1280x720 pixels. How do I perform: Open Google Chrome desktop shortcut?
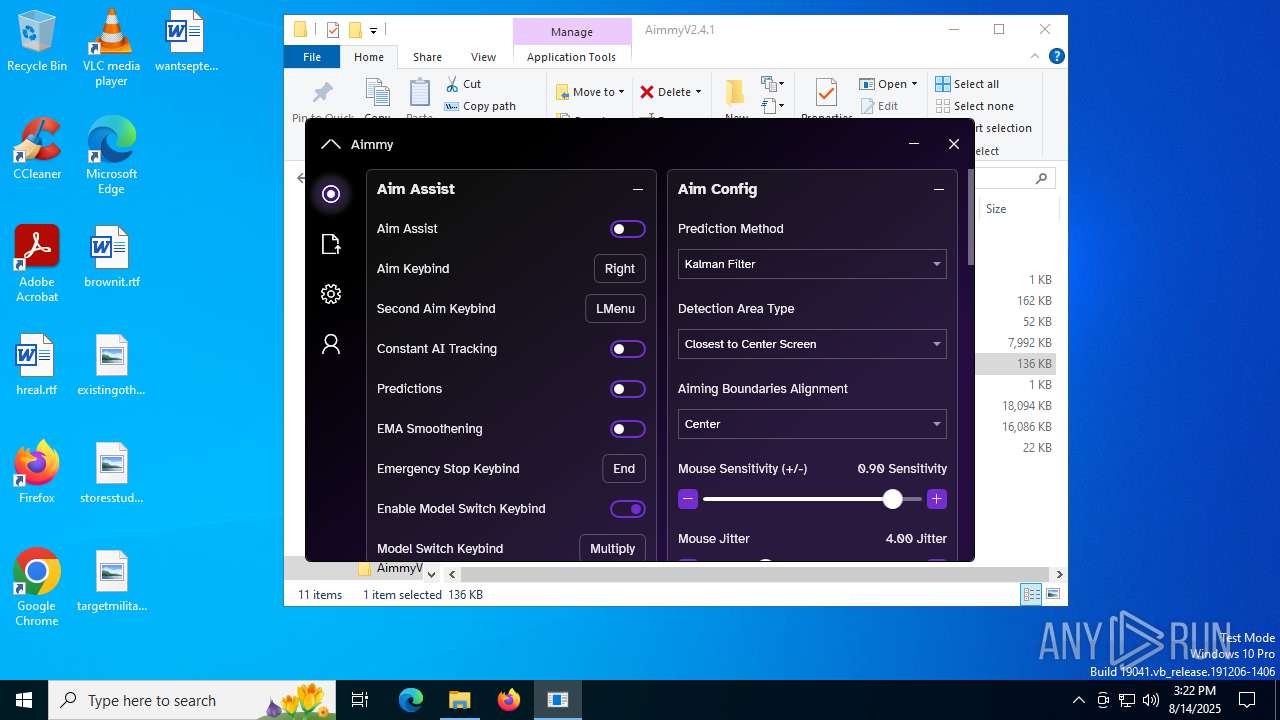pos(37,588)
